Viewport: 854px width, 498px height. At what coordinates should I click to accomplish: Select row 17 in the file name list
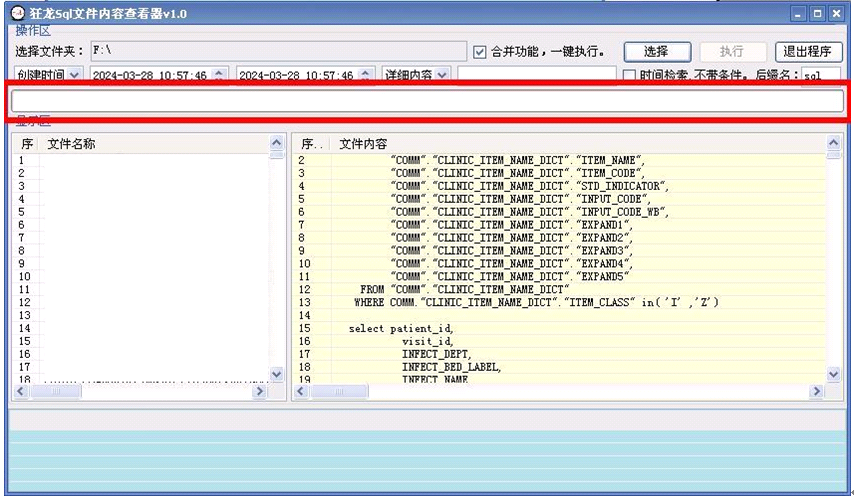tap(141, 367)
